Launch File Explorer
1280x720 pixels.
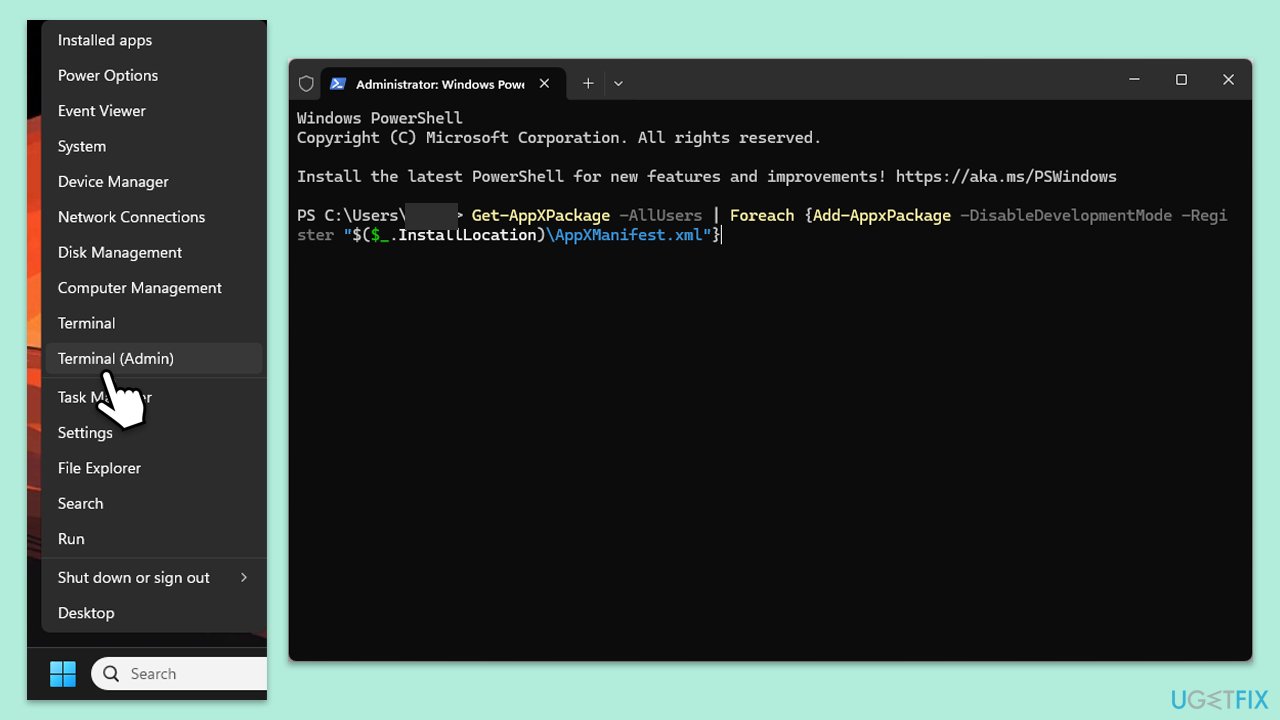click(154, 468)
